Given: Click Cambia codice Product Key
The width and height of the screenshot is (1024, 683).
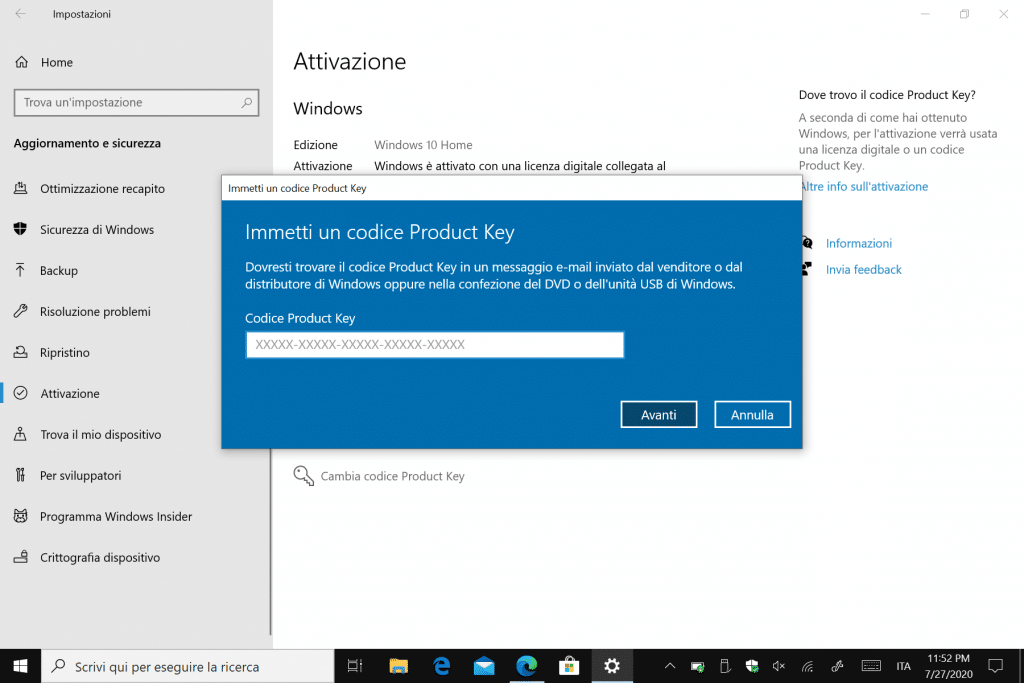Looking at the screenshot, I should 392,477.
